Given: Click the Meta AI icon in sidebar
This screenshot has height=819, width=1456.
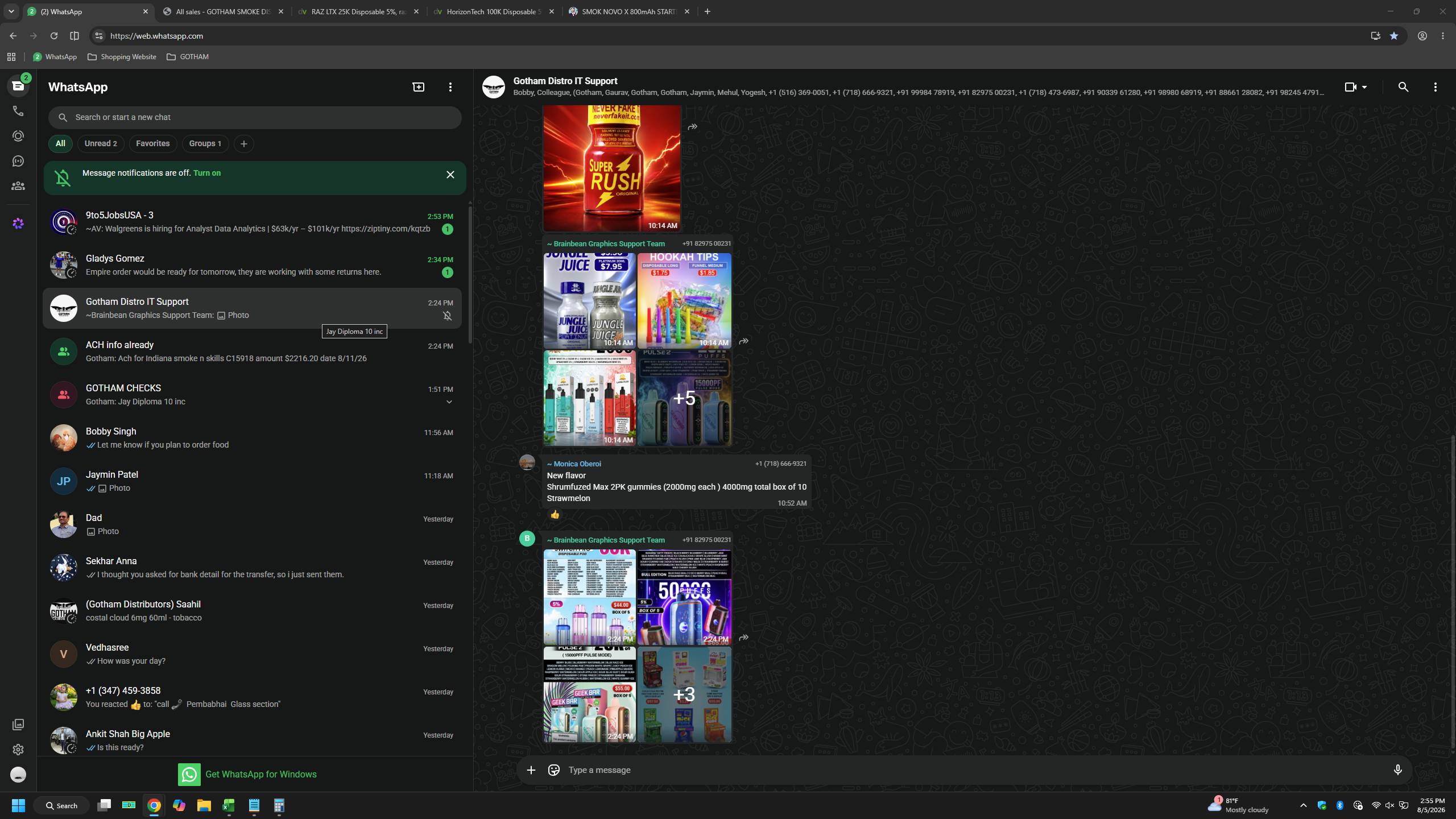Looking at the screenshot, I should (x=18, y=224).
